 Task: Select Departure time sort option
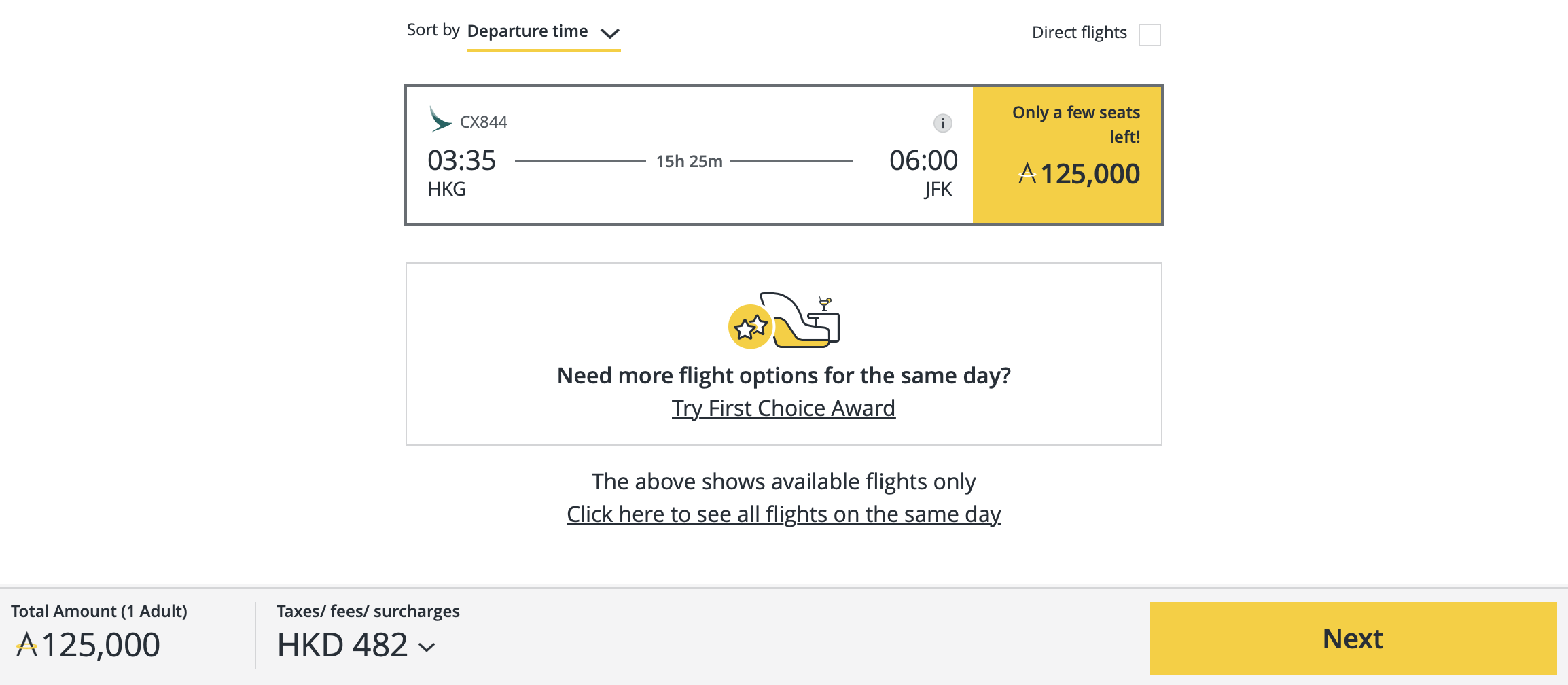coord(527,31)
